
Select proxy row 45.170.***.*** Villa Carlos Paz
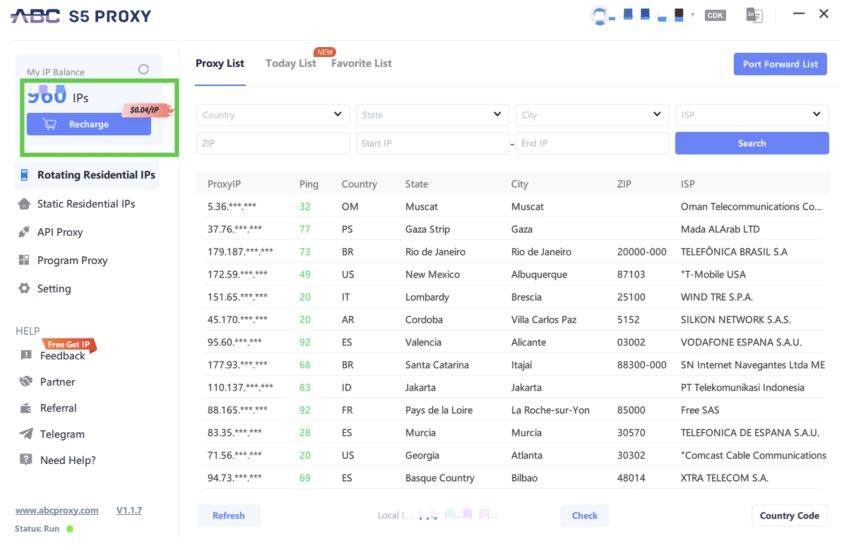point(513,320)
